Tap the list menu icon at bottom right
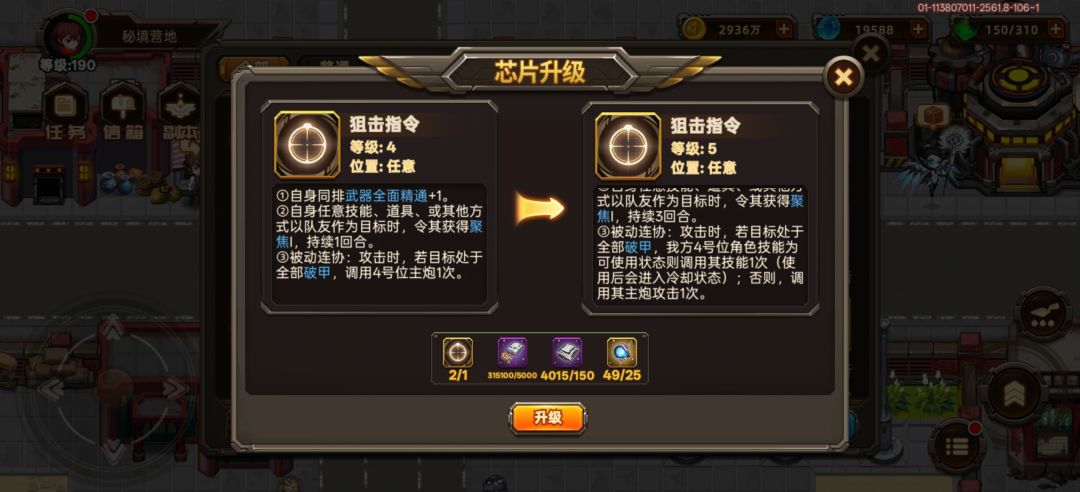The image size is (1080, 492). (x=954, y=445)
